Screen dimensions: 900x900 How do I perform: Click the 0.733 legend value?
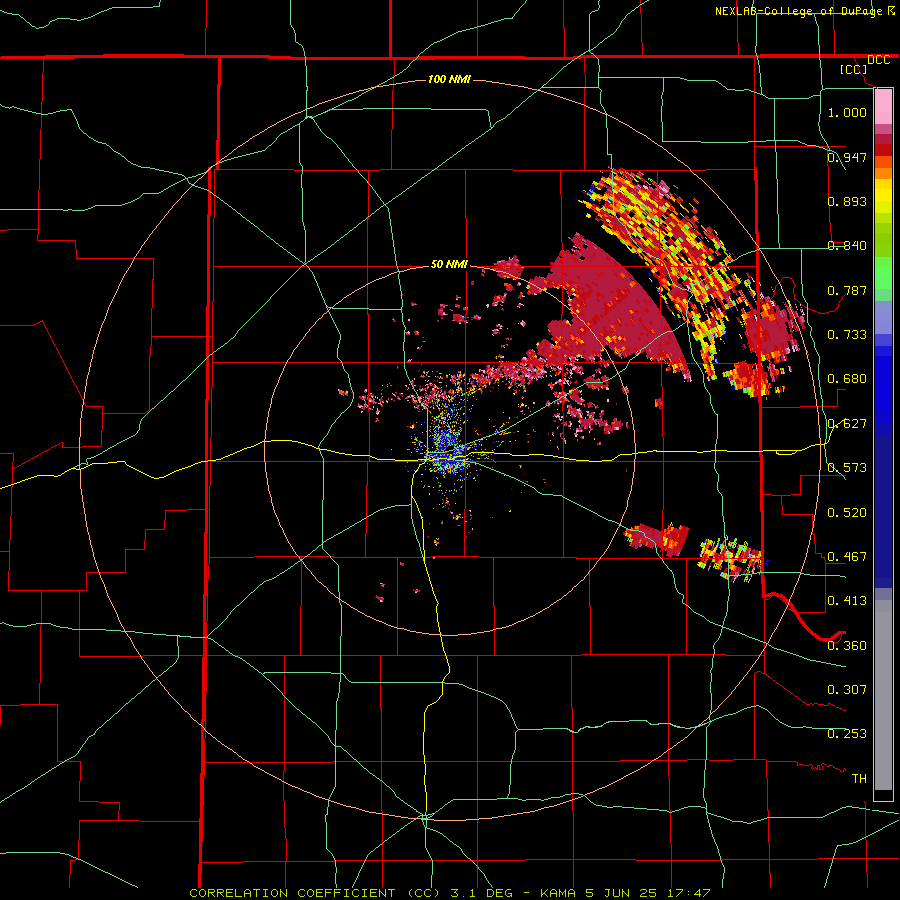[847, 335]
